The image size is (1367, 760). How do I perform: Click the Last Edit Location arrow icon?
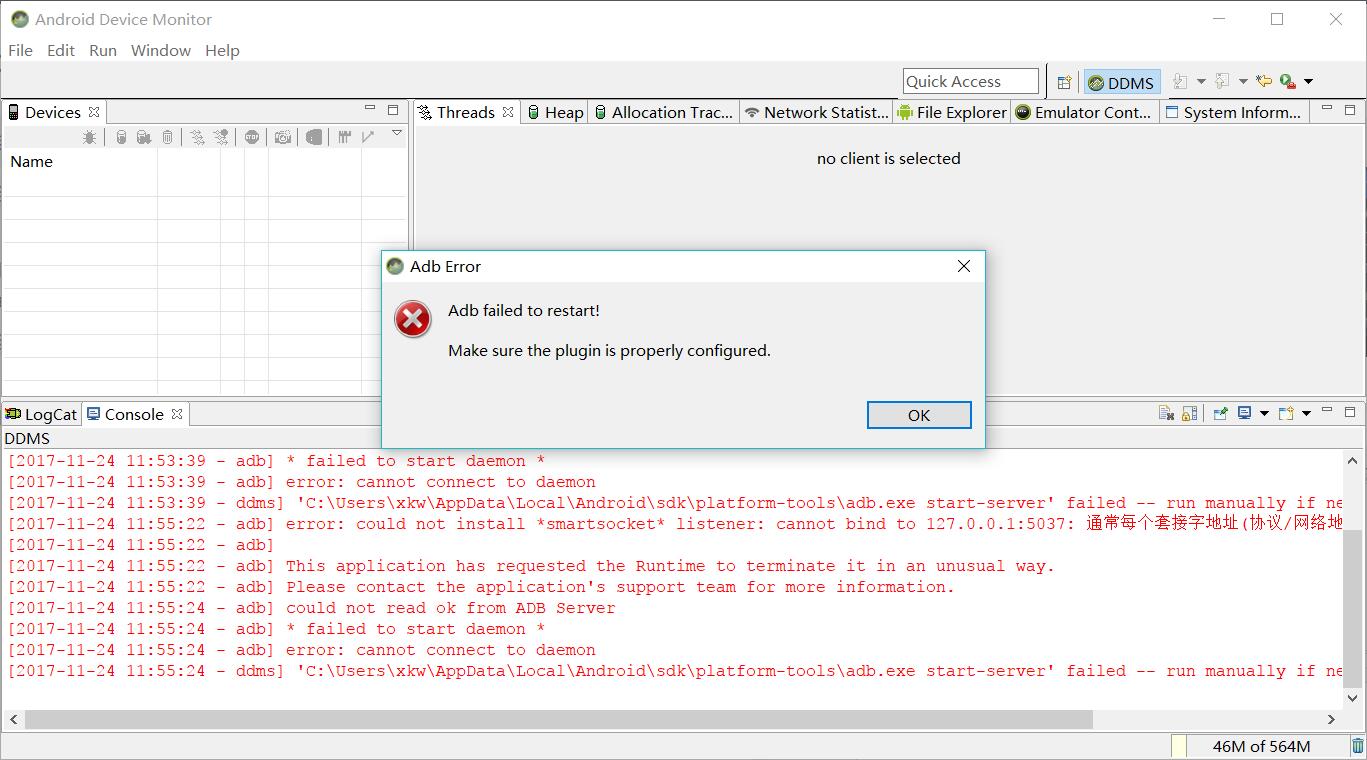coord(1264,81)
